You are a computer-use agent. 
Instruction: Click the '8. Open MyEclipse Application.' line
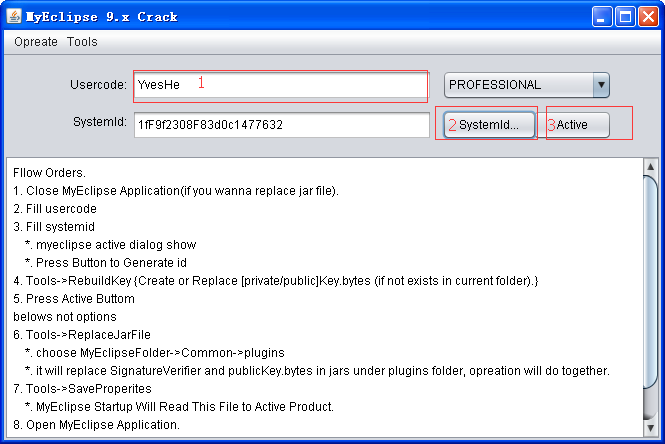[x=96, y=424]
